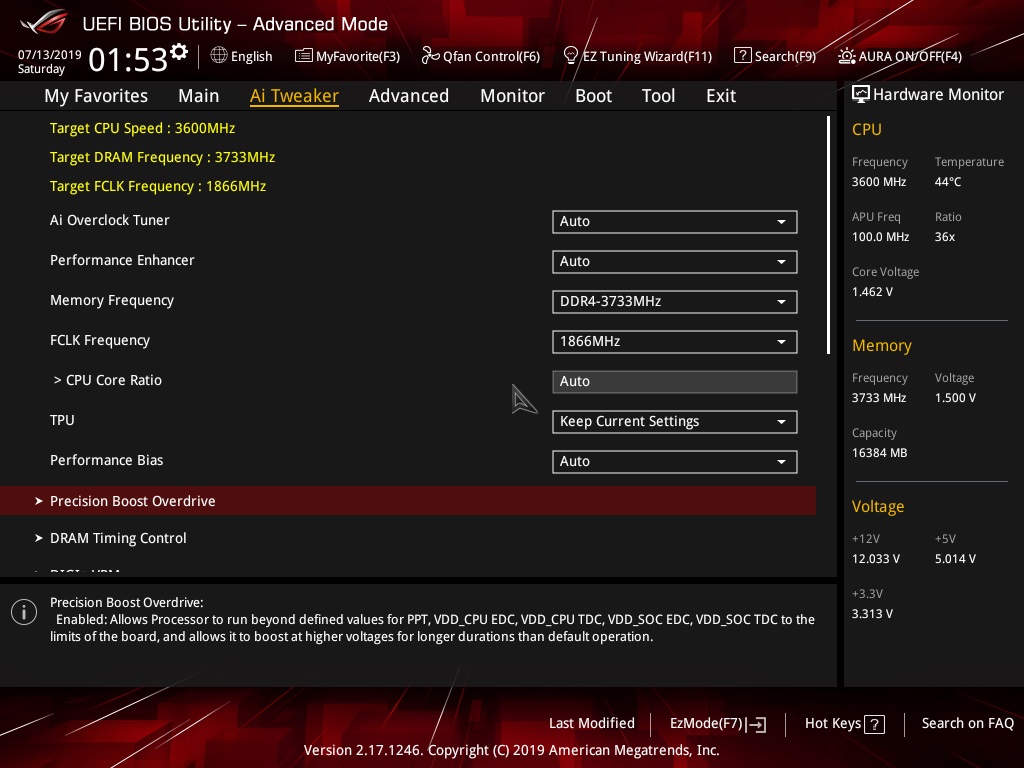Screen dimensions: 1024x768
Task: Open Hot Keys help
Action: point(844,724)
